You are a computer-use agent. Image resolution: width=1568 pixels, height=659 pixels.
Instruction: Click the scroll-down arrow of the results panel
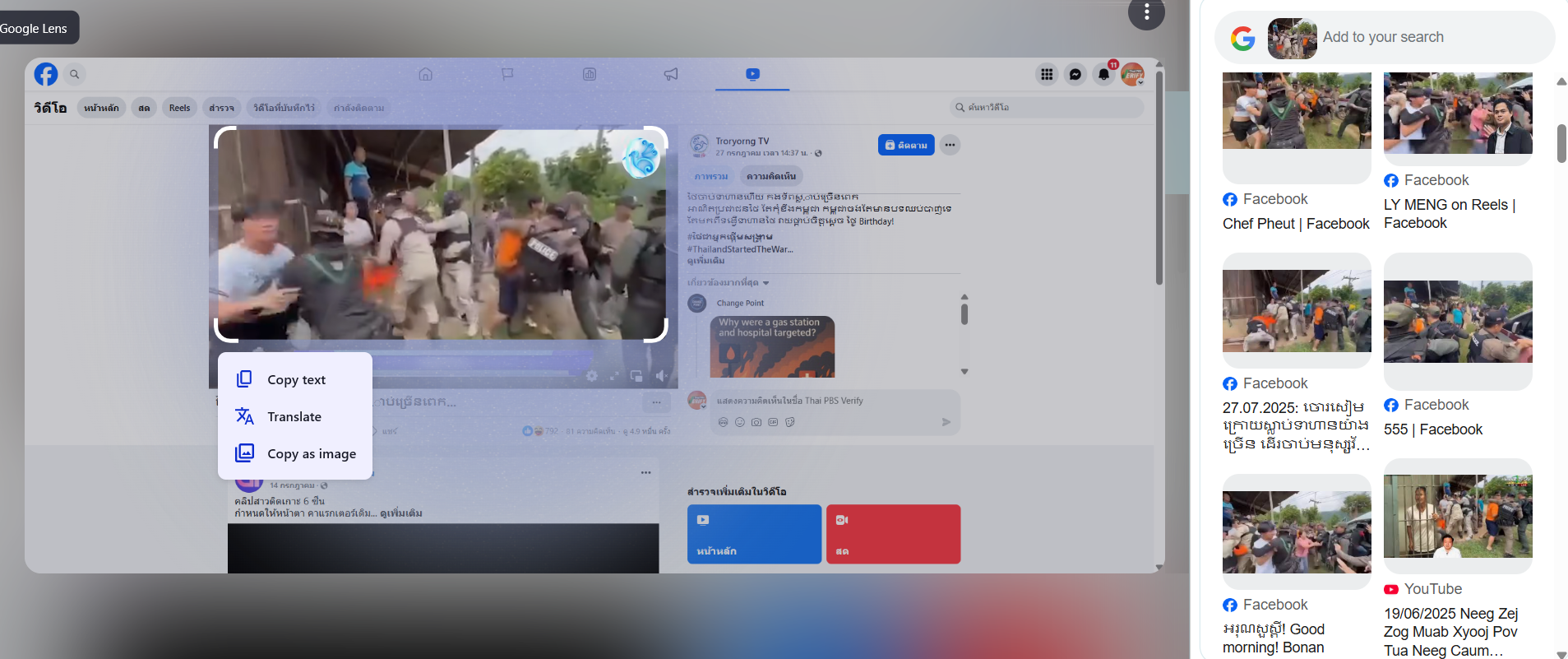[1561, 654]
